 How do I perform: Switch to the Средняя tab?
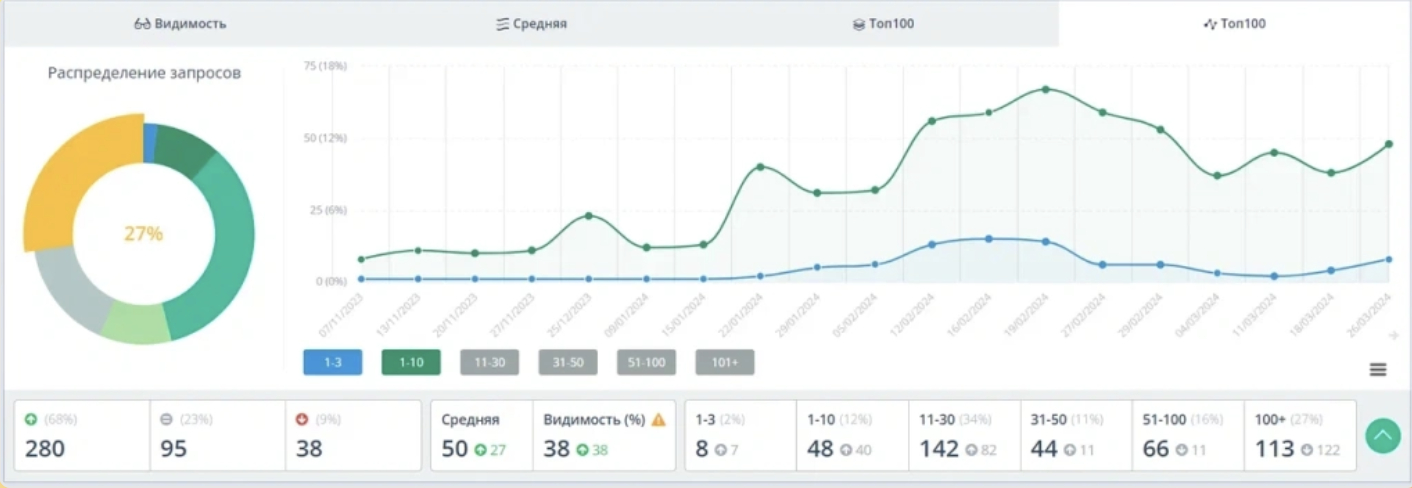[531, 23]
